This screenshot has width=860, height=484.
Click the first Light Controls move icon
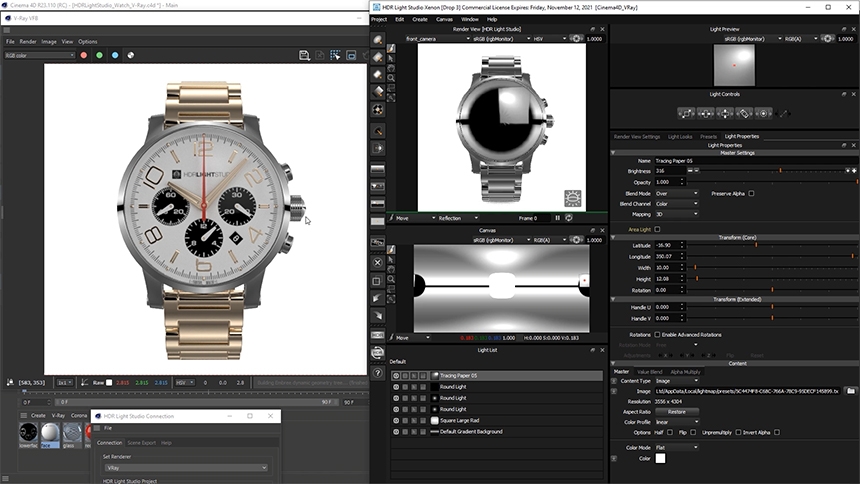(x=686, y=114)
